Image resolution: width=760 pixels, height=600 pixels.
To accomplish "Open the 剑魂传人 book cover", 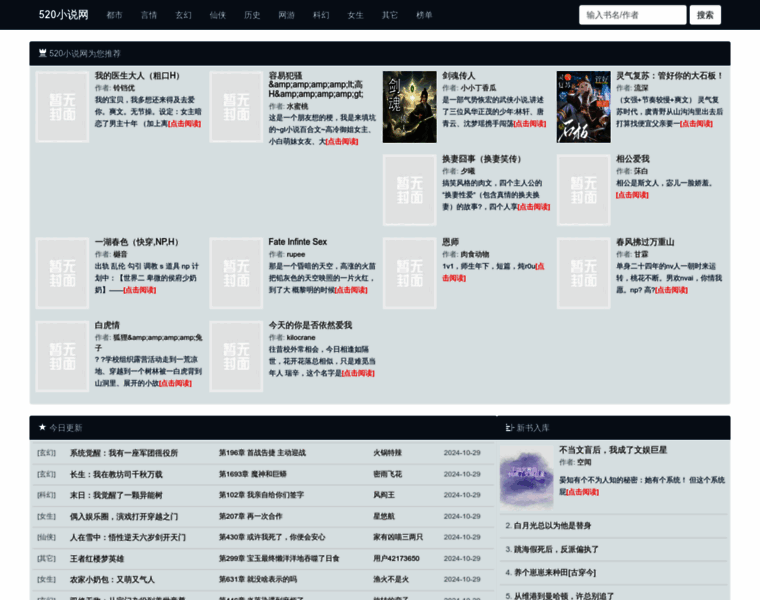I will [409, 106].
